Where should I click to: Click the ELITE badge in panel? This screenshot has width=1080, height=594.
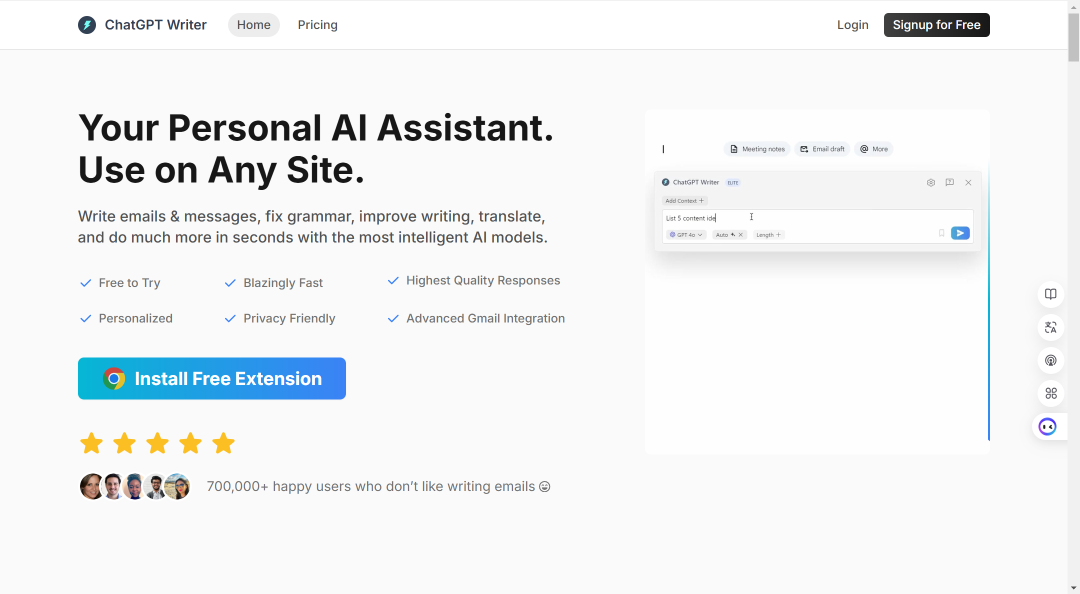[733, 183]
